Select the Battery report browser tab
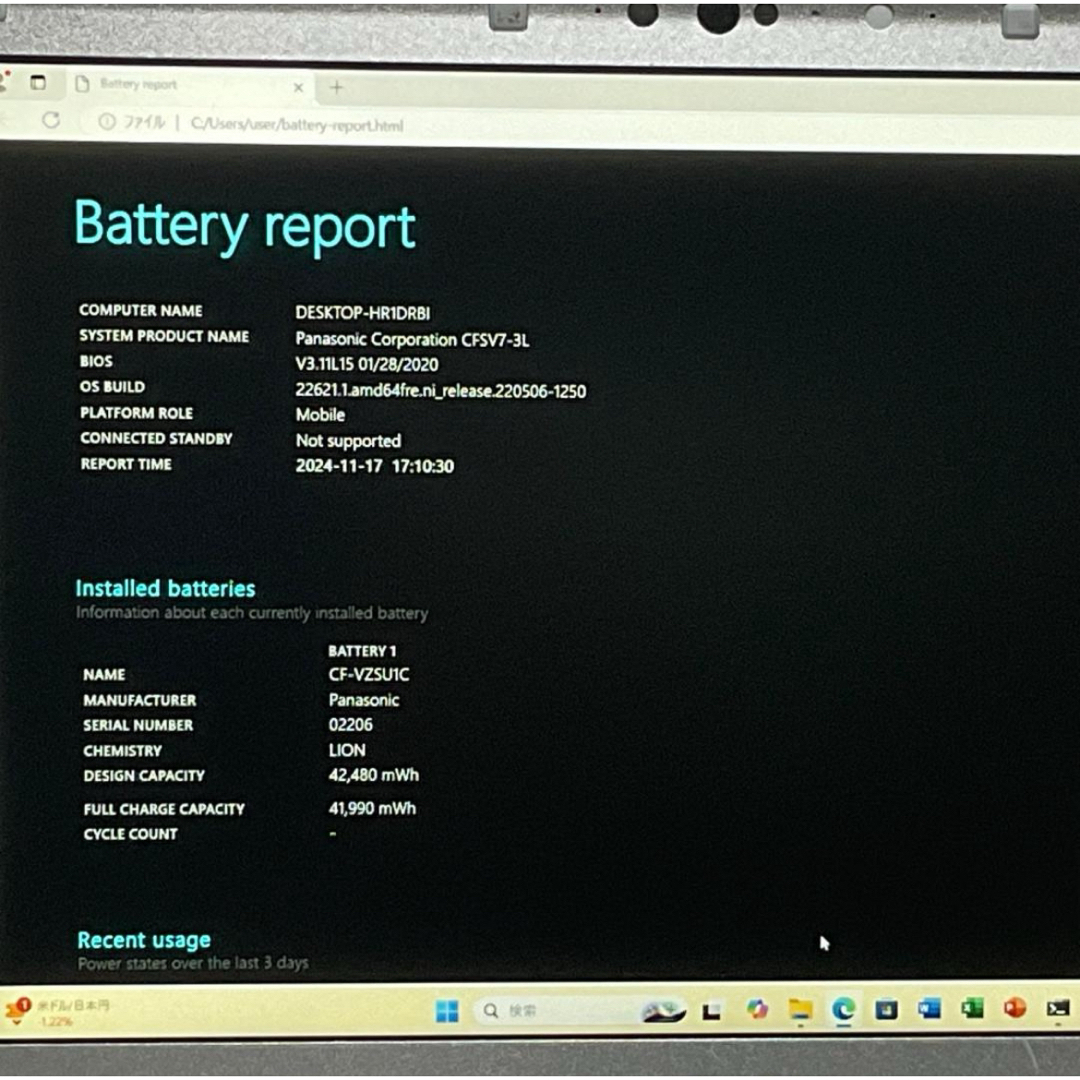Image resolution: width=1080 pixels, height=1080 pixels. pyautogui.click(x=189, y=85)
